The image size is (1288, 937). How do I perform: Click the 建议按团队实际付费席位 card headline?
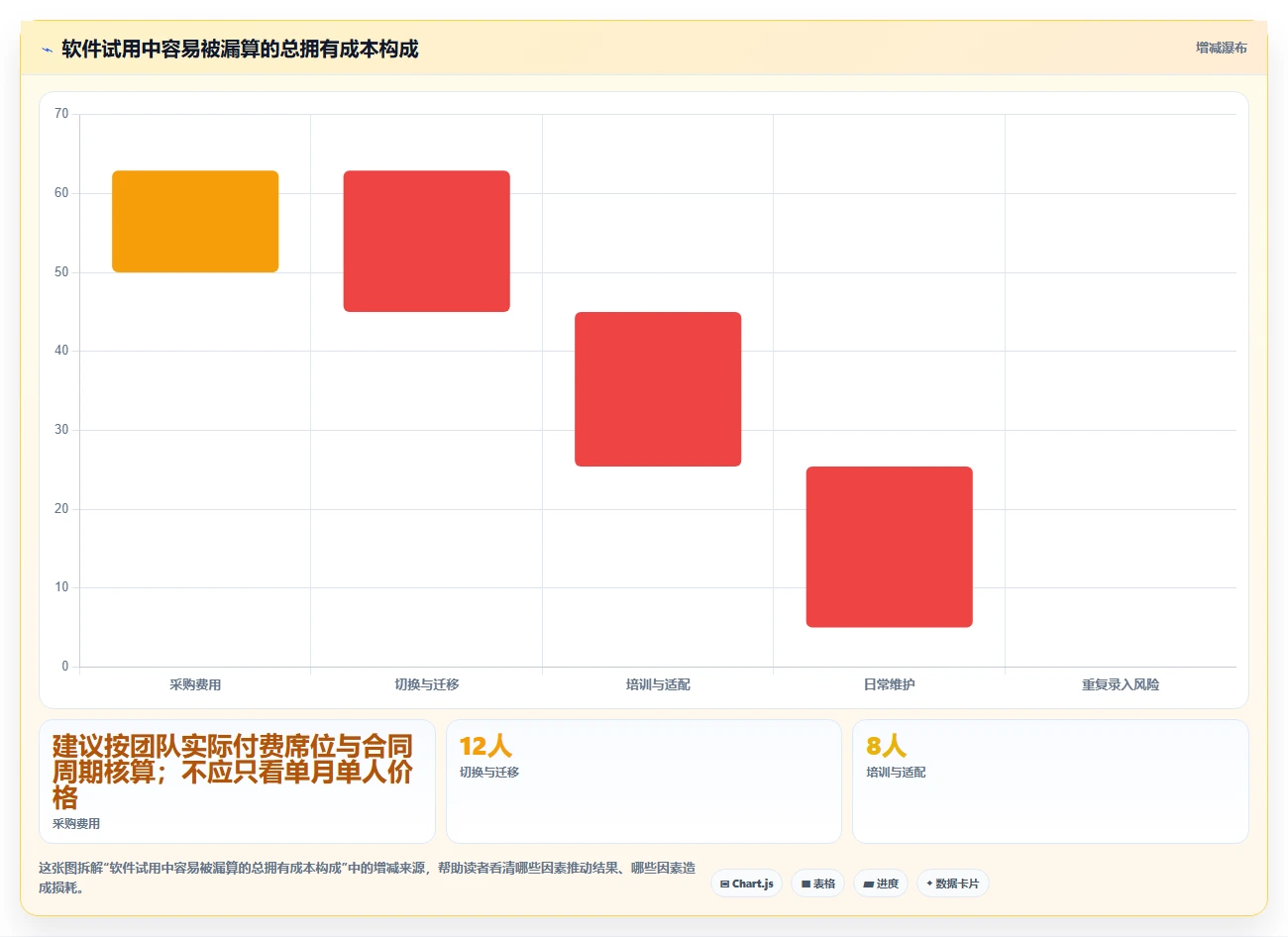point(233,772)
